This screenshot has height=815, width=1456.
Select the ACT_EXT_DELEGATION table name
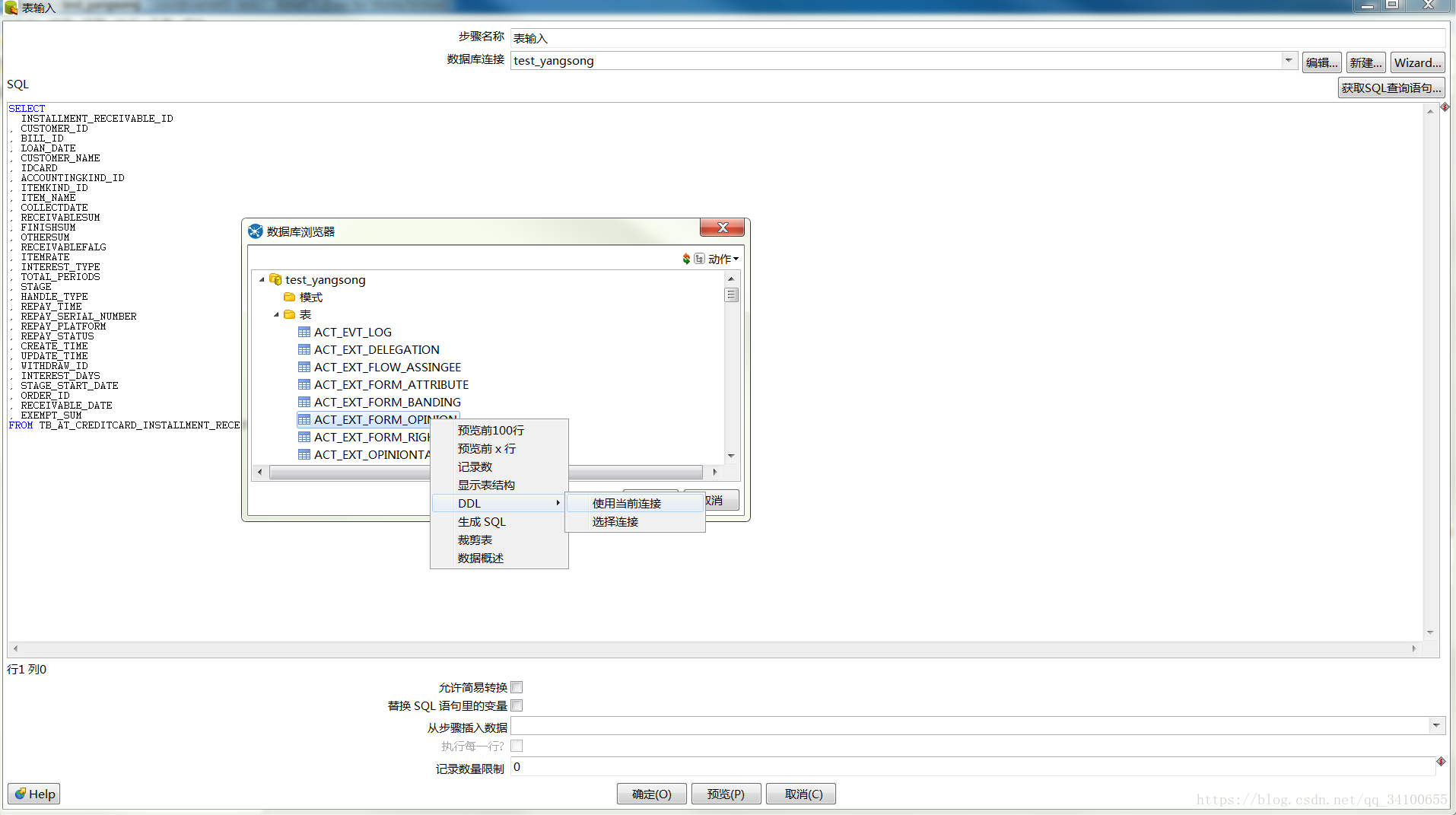[377, 349]
